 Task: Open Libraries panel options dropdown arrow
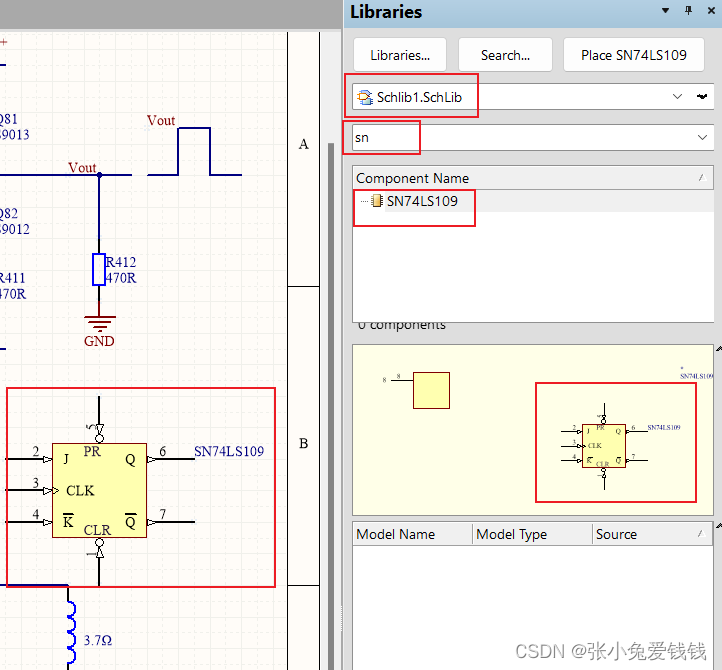665,11
